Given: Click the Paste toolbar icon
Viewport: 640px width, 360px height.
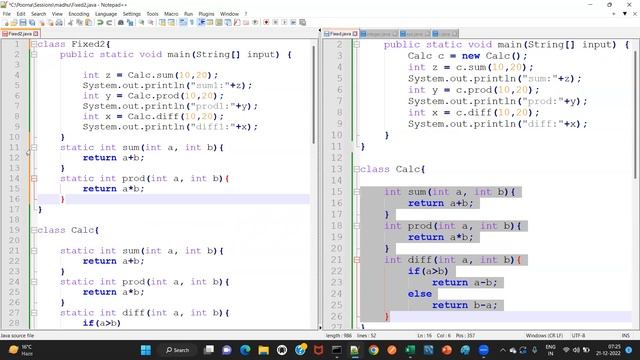Looking at the screenshot, I should 88,22.
